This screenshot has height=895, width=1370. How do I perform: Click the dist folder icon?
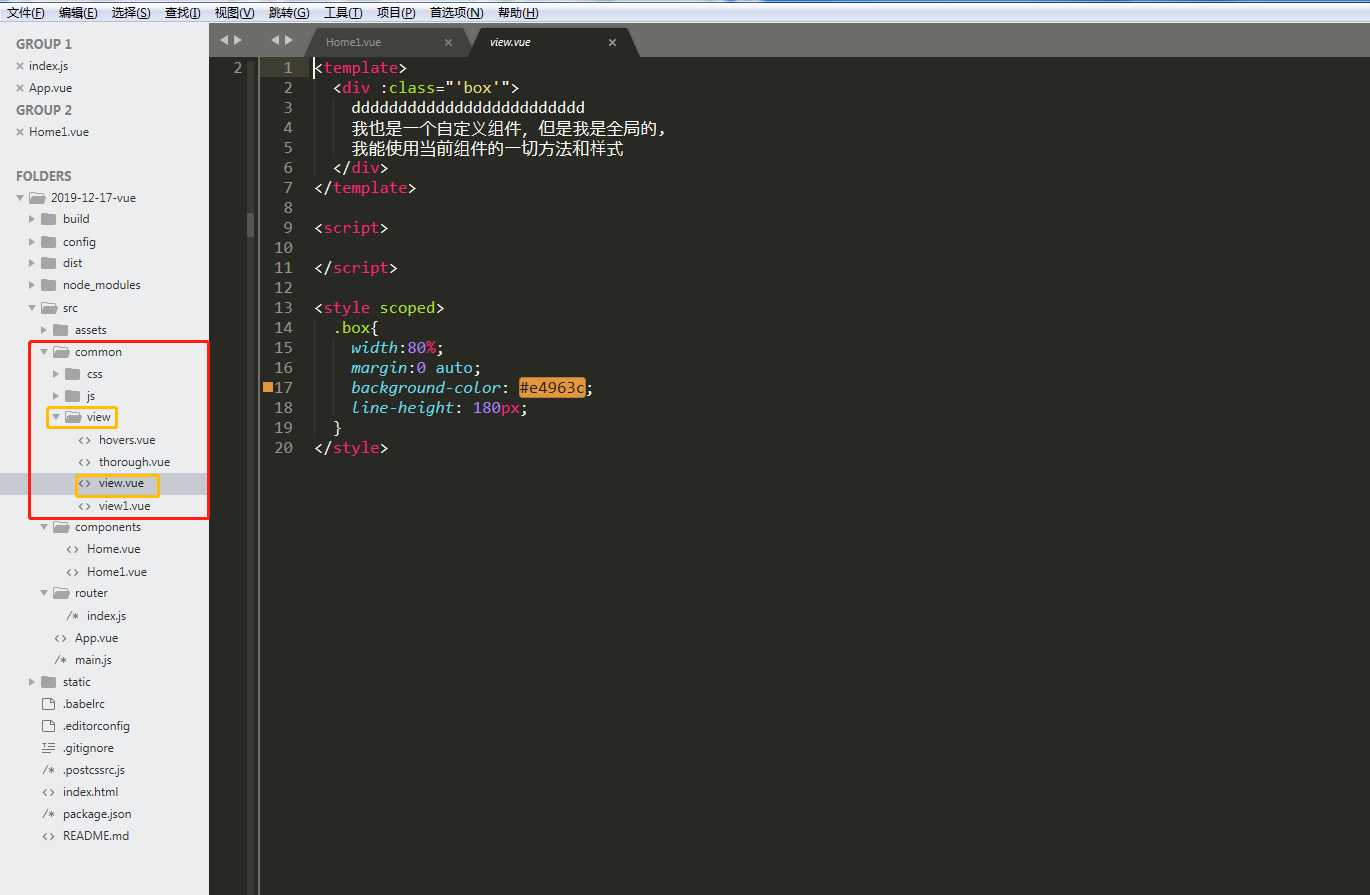coord(48,263)
